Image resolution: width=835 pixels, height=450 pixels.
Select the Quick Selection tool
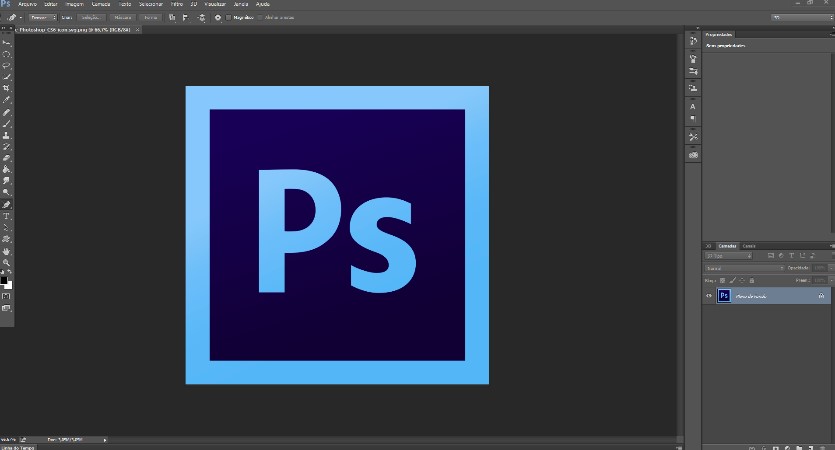click(6, 77)
